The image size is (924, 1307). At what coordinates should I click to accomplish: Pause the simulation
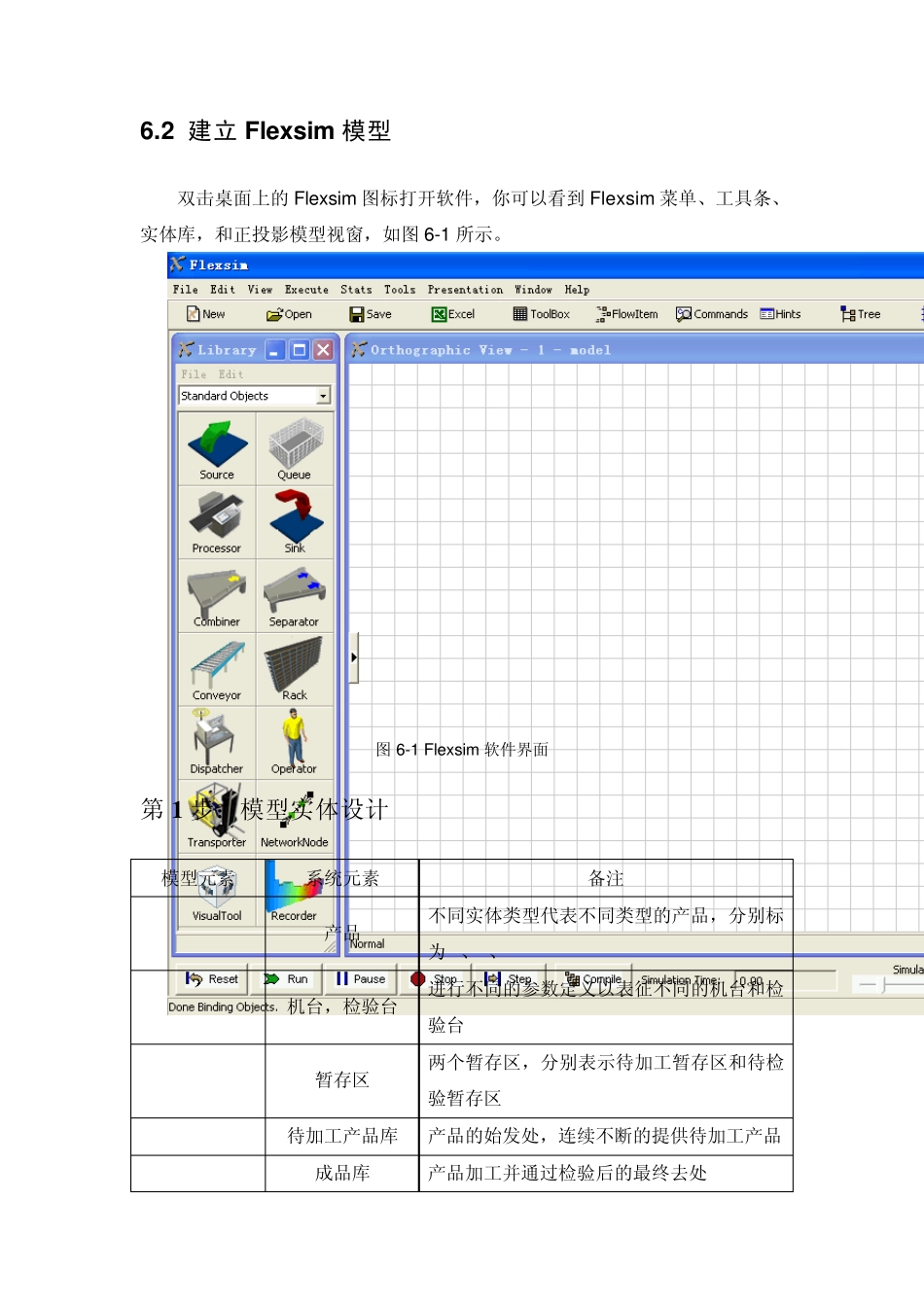tap(362, 979)
